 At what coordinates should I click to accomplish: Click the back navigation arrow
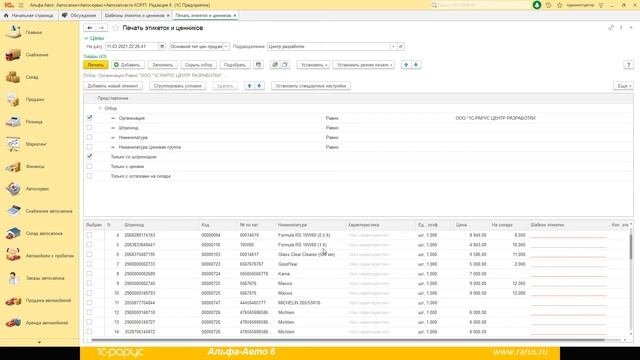coord(90,28)
